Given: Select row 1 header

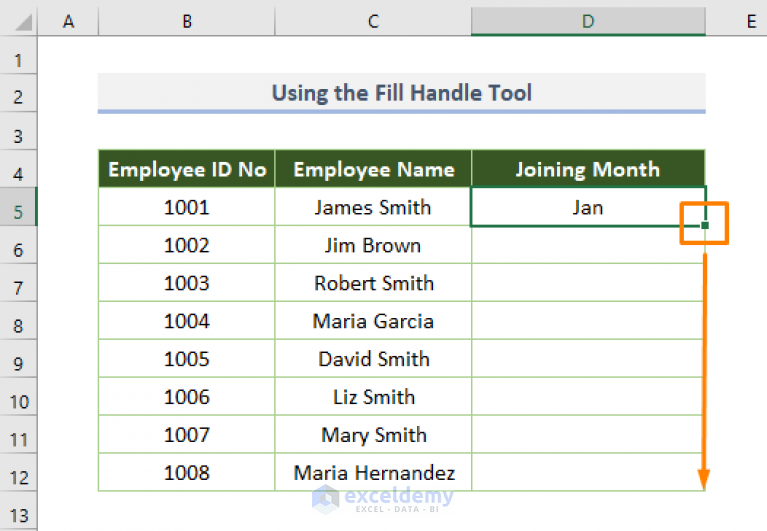Looking at the screenshot, I should point(18,55).
